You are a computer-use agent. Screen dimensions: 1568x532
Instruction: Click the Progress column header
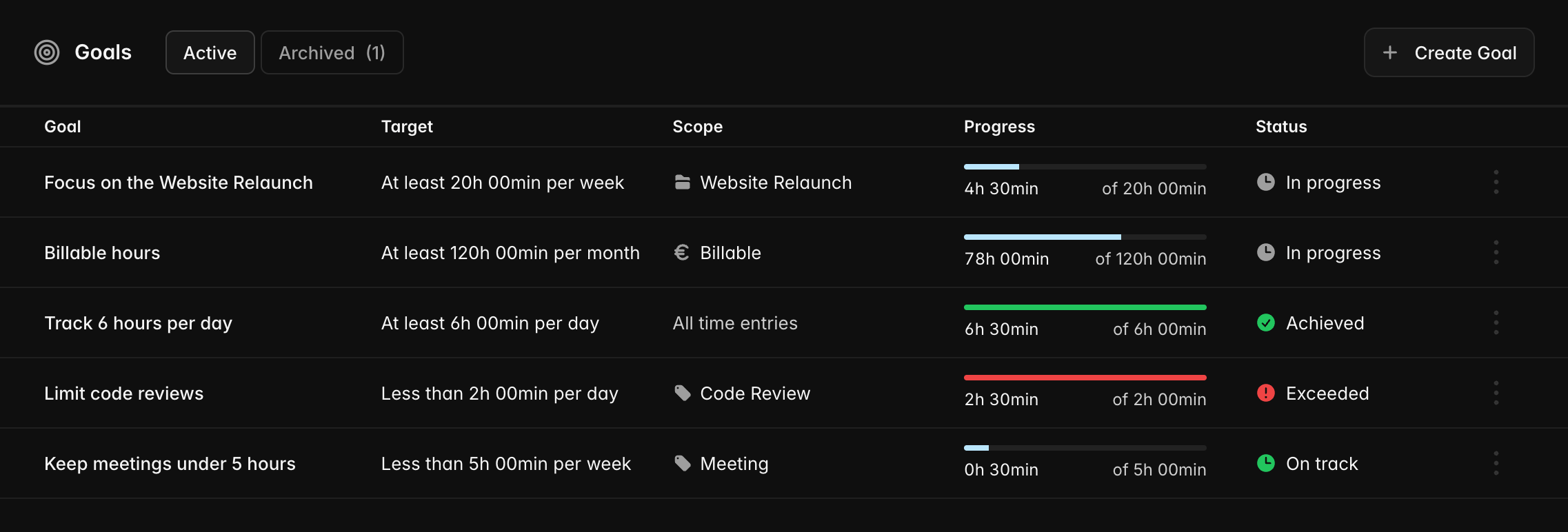click(1000, 127)
